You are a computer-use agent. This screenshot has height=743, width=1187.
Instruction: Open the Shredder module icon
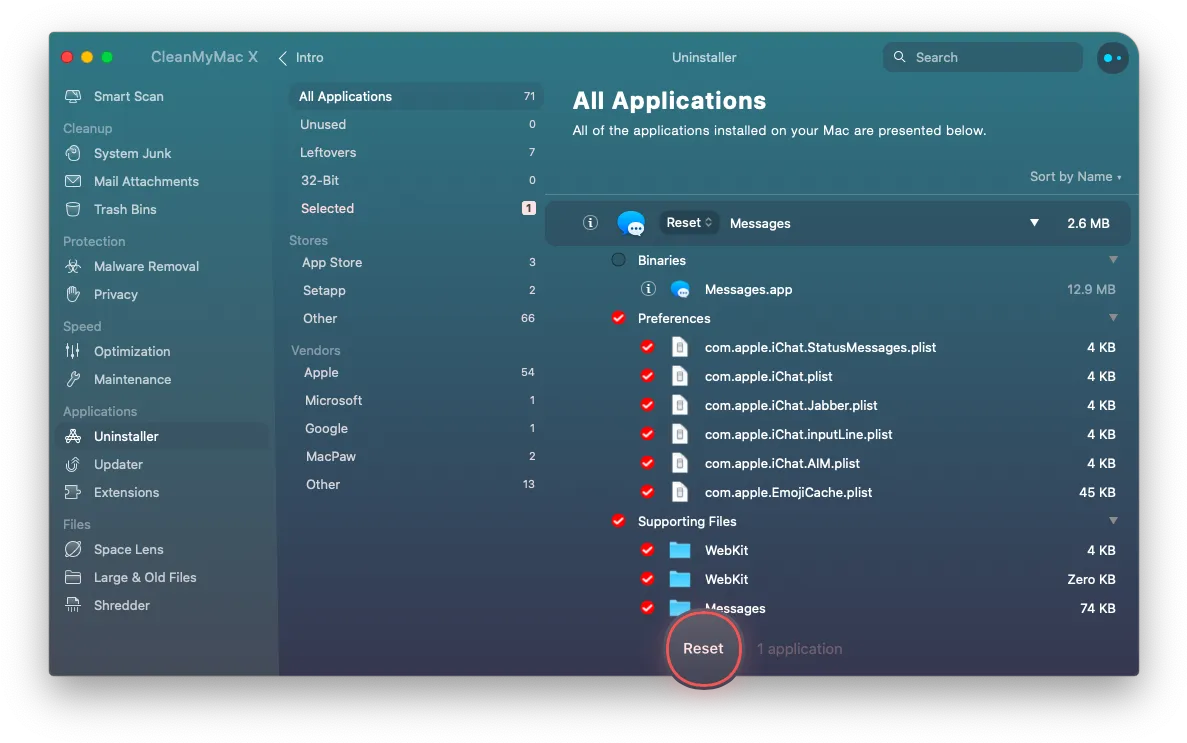[73, 605]
